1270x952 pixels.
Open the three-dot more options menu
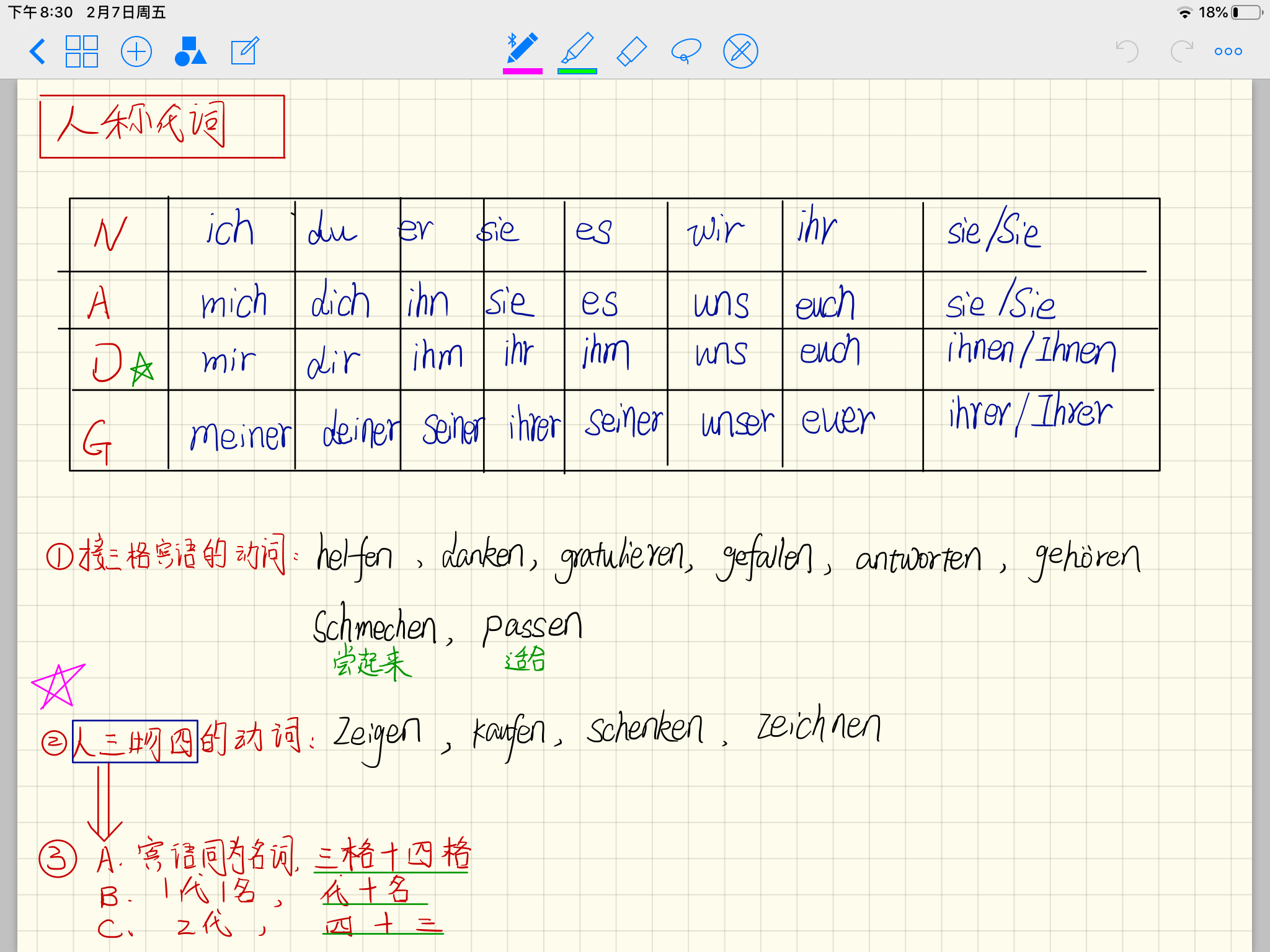coord(1228,51)
